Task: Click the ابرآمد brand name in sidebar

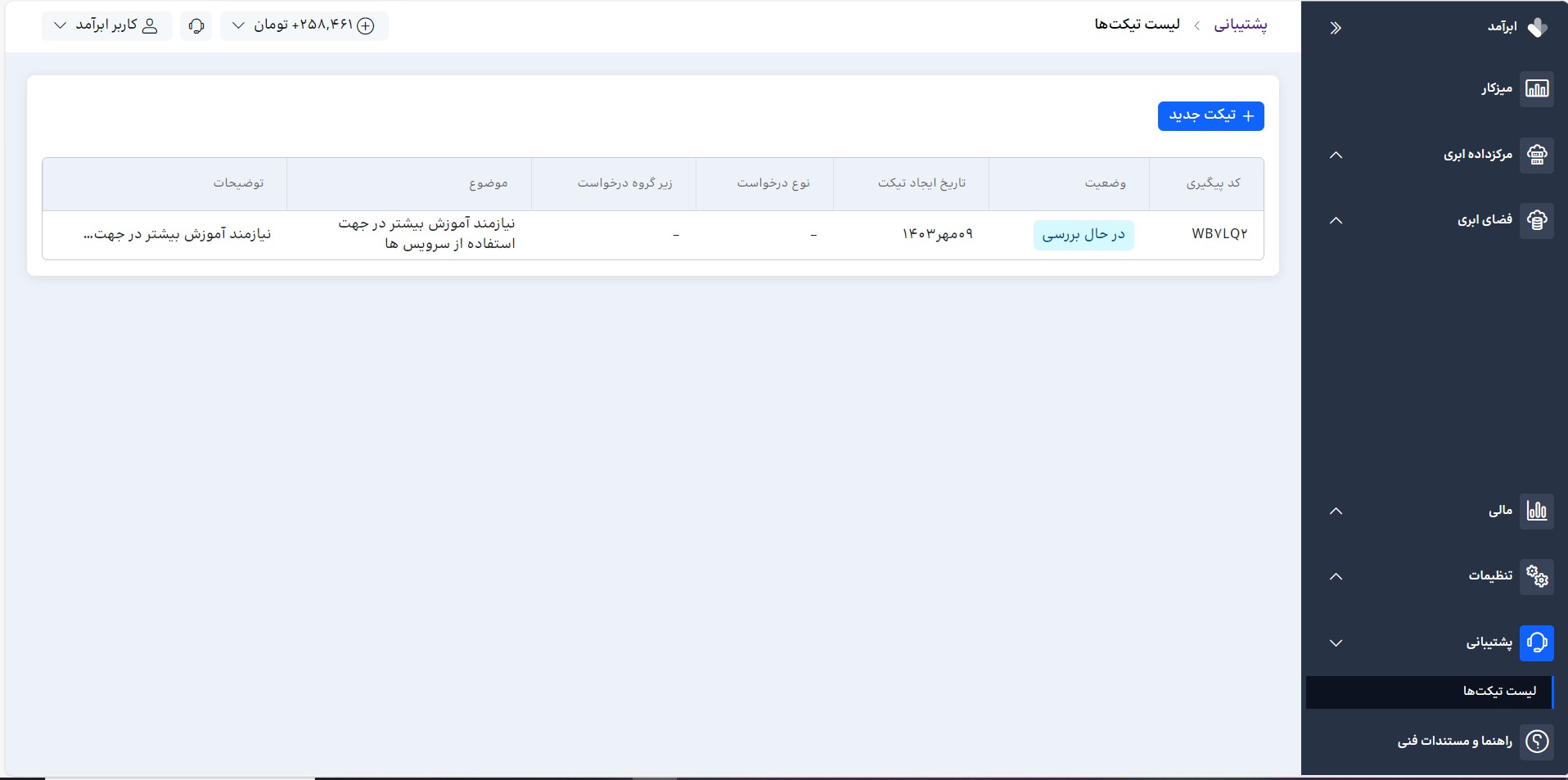Action: coord(1502,28)
